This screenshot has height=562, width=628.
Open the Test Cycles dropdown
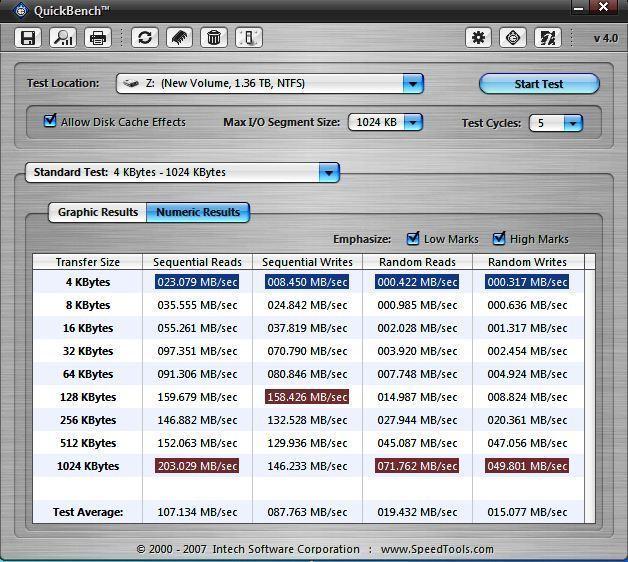click(x=572, y=124)
